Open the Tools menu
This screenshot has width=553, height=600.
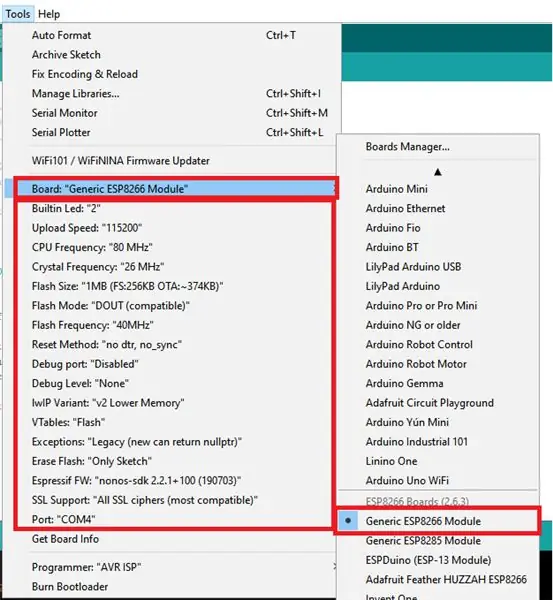pos(18,14)
